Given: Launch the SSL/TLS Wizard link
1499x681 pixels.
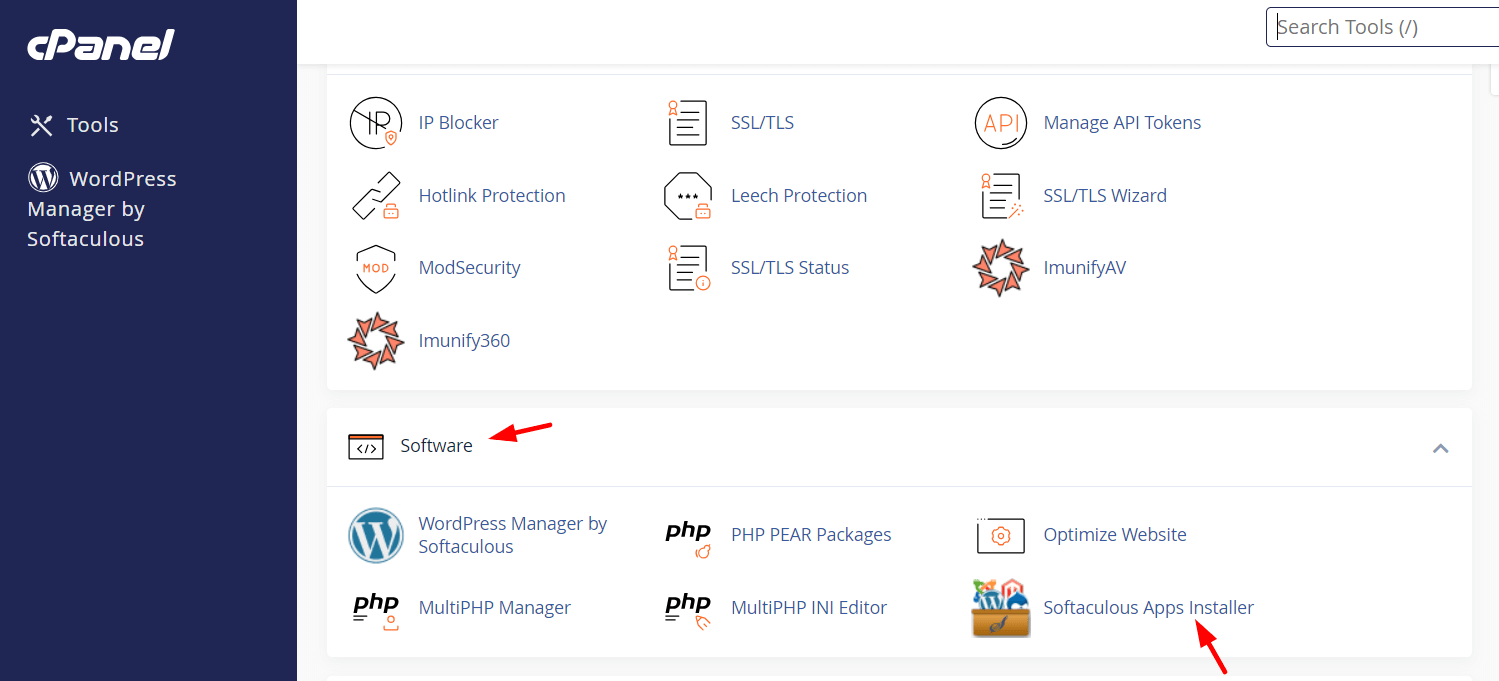Looking at the screenshot, I should 1105,196.
